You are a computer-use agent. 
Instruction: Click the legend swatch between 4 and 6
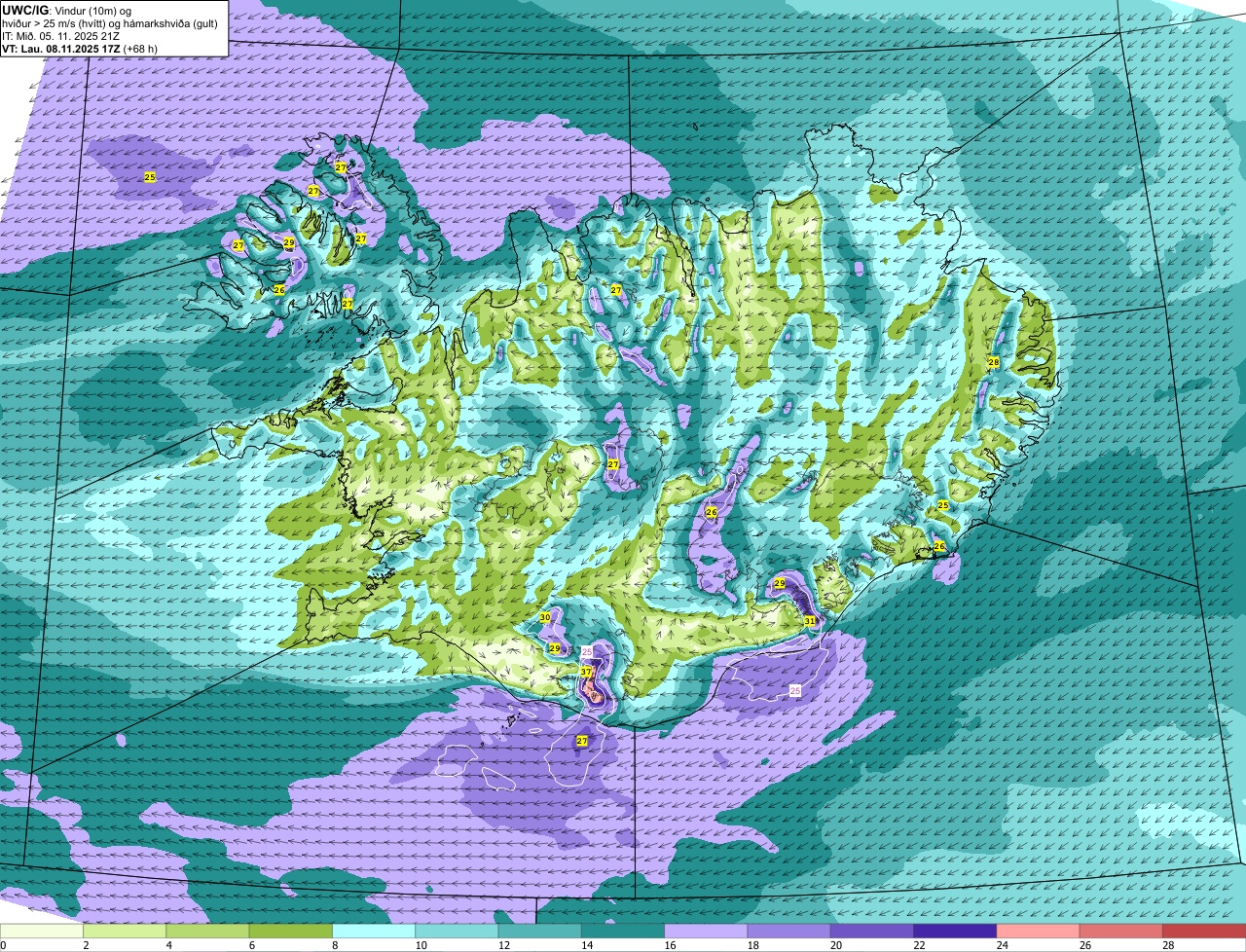[207, 932]
